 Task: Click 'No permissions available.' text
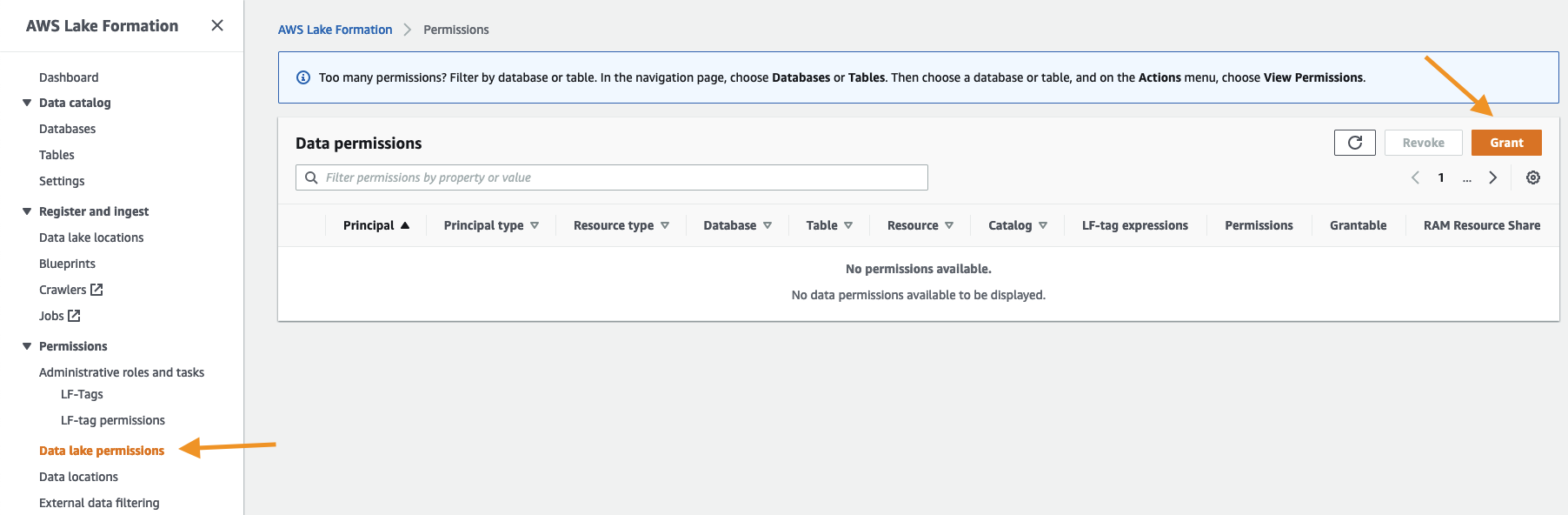pyautogui.click(x=919, y=269)
